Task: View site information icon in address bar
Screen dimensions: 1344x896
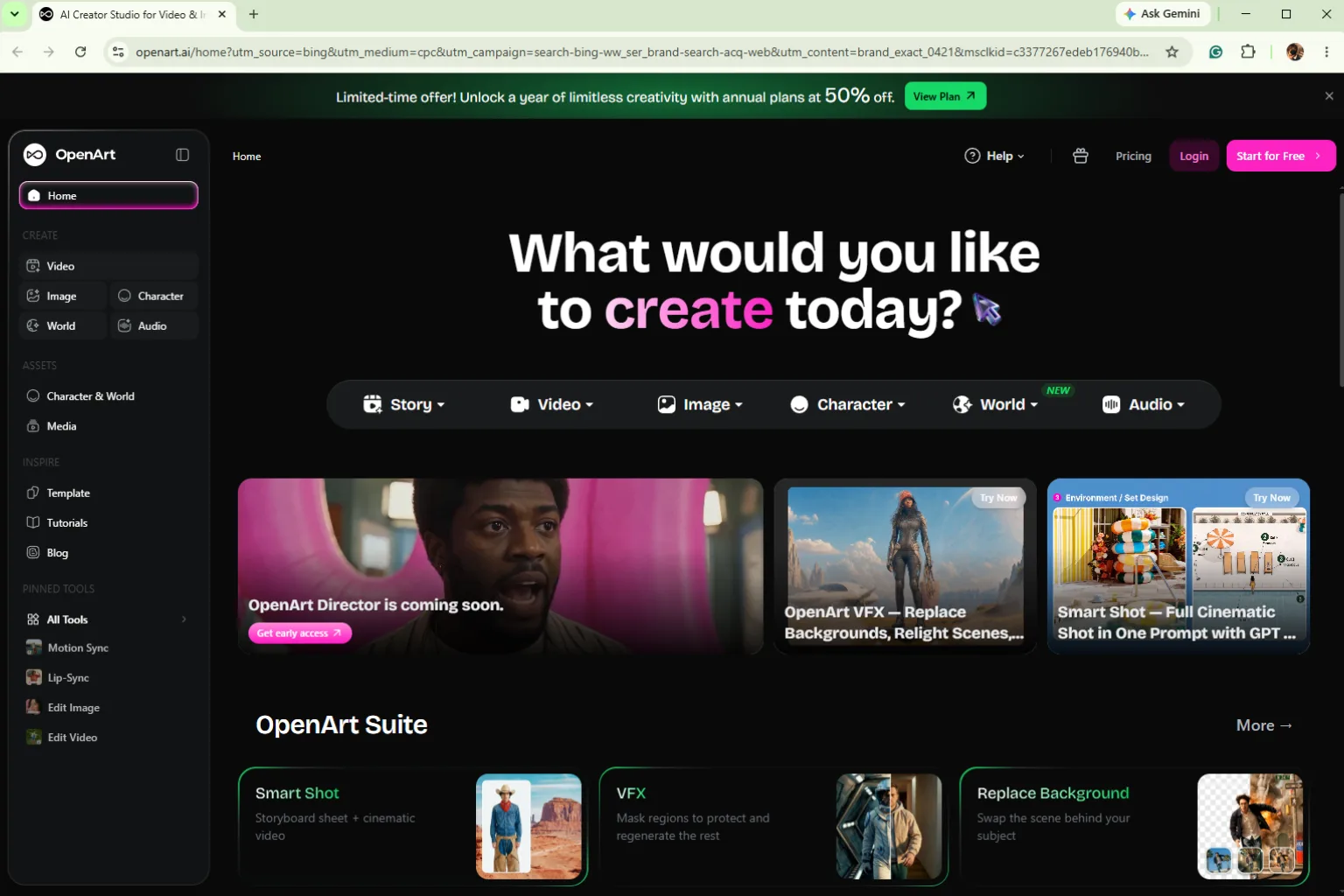Action: (118, 52)
